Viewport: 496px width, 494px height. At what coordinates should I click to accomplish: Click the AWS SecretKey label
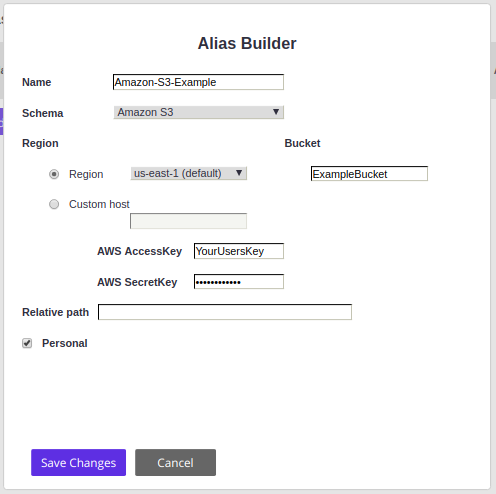137,282
